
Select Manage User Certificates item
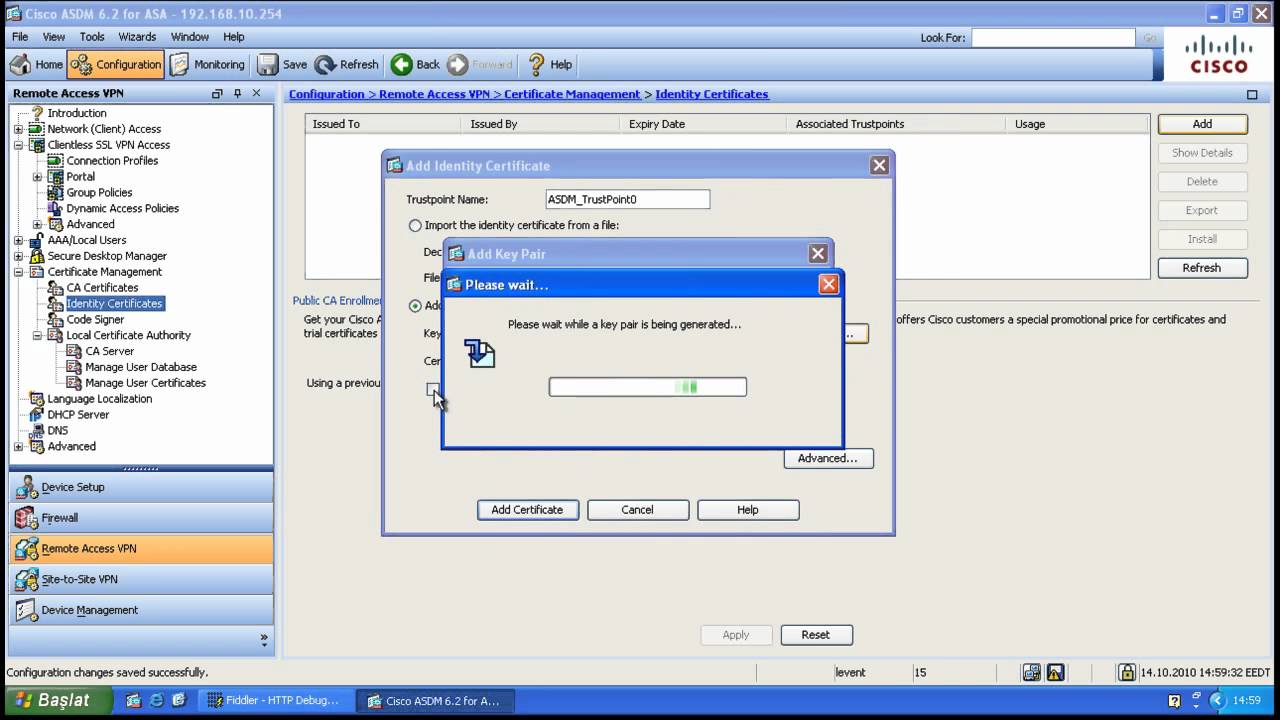tap(145, 383)
